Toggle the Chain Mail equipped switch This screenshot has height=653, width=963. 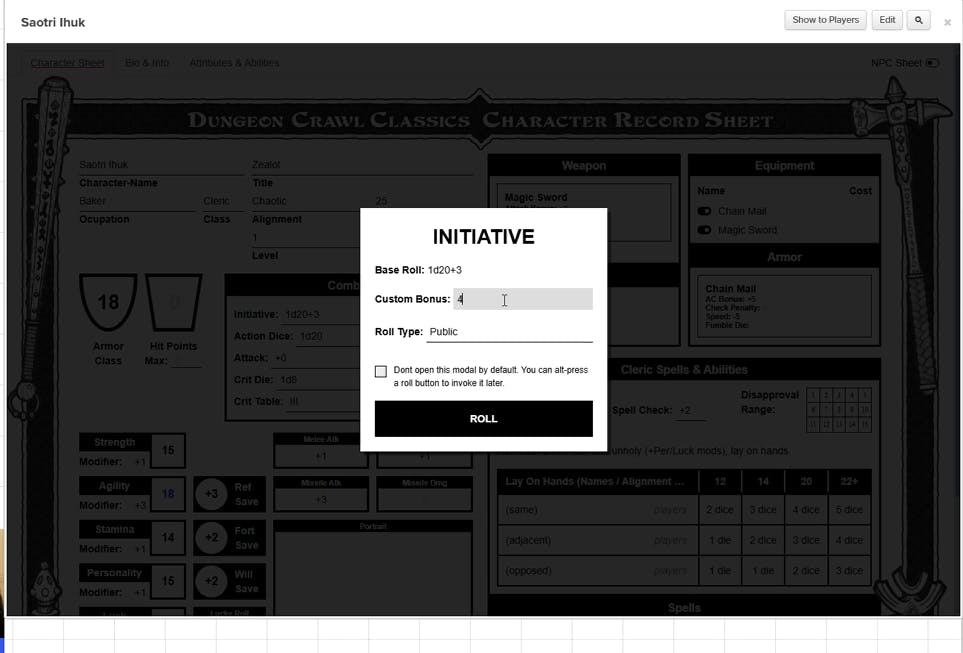point(704,211)
